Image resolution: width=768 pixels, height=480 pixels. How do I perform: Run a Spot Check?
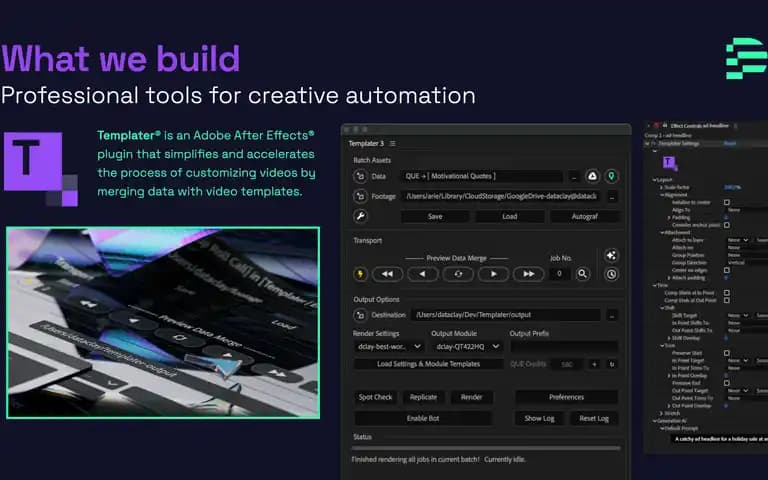376,397
